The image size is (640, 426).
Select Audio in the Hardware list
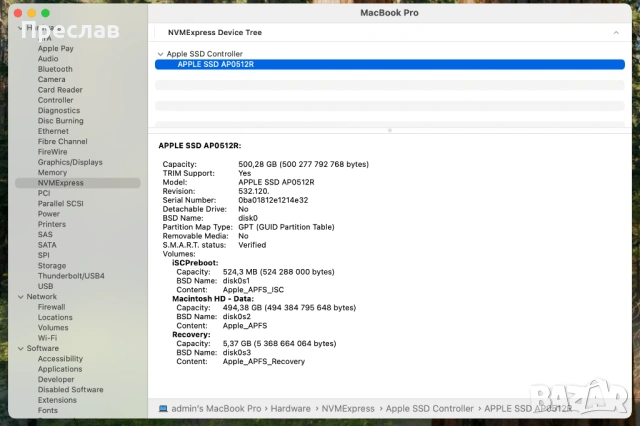[x=48, y=58]
